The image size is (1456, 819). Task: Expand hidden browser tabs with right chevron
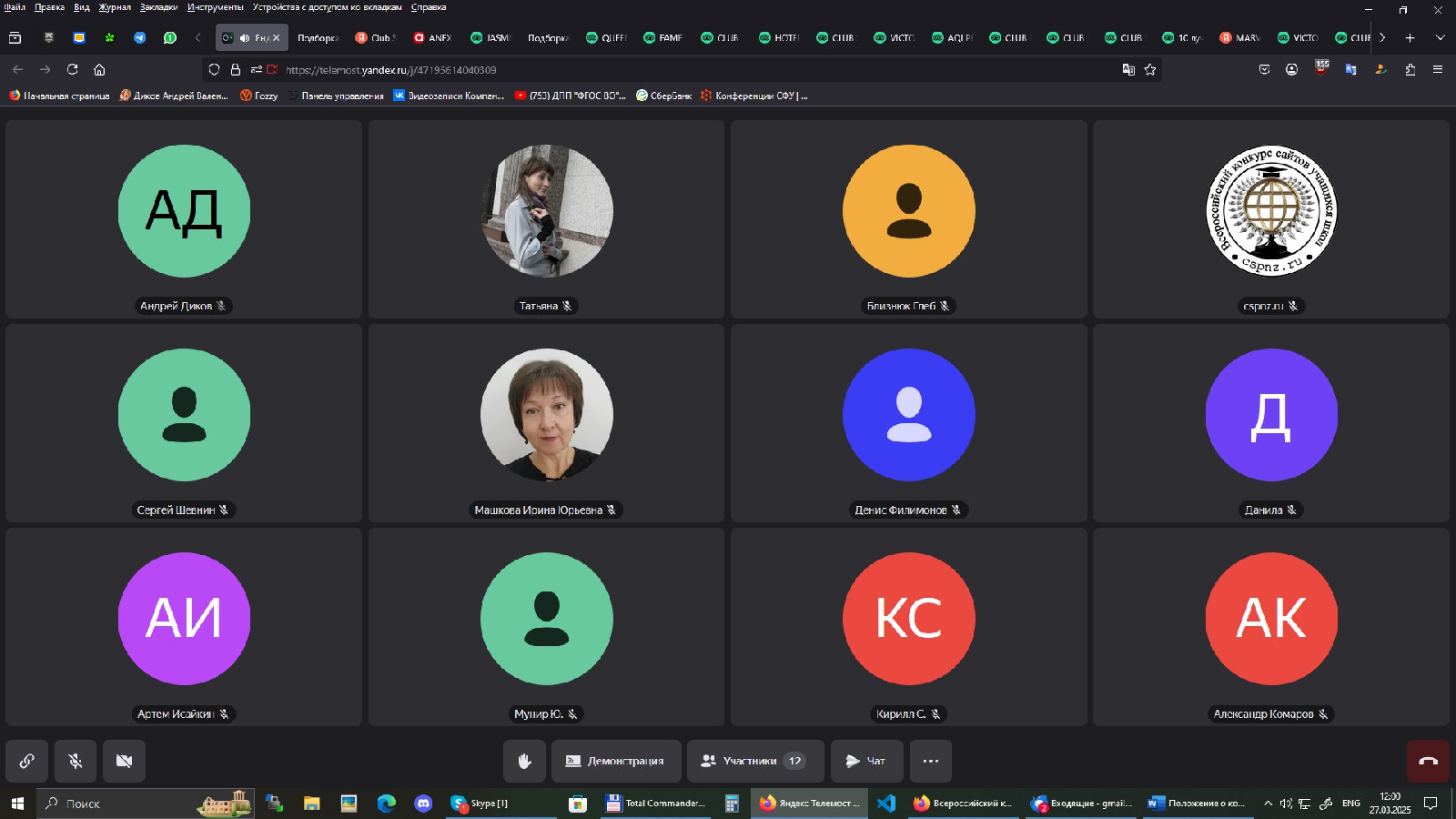[x=1382, y=38]
